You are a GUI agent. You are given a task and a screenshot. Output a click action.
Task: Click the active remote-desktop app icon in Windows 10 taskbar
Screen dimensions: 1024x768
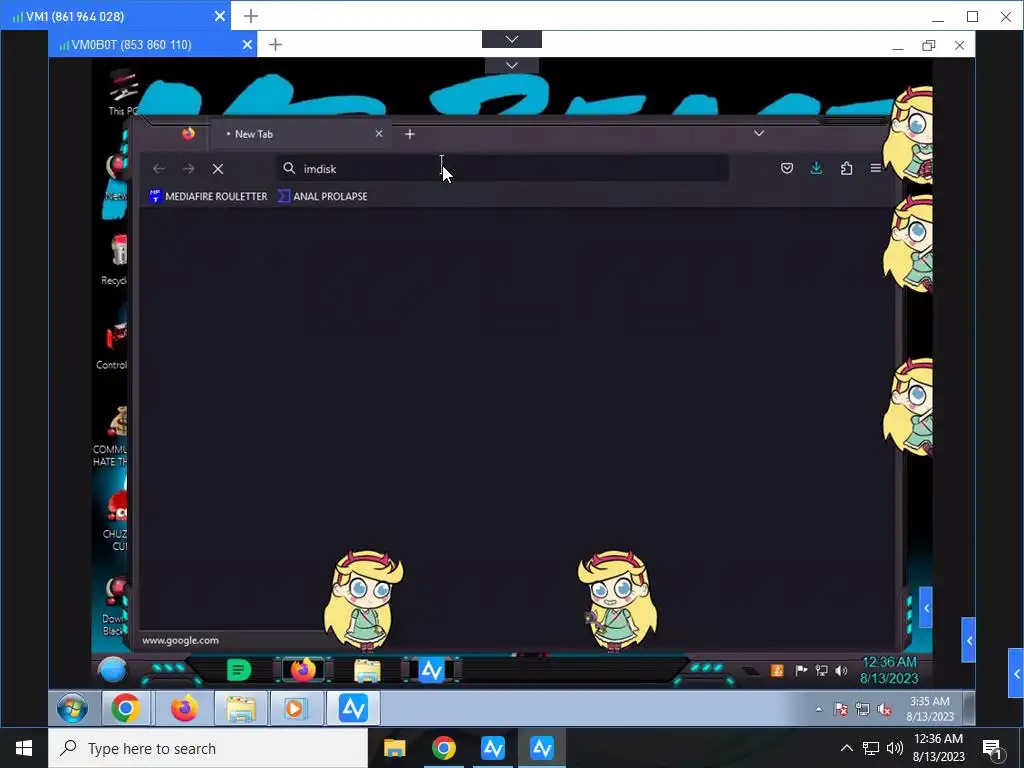(x=541, y=748)
